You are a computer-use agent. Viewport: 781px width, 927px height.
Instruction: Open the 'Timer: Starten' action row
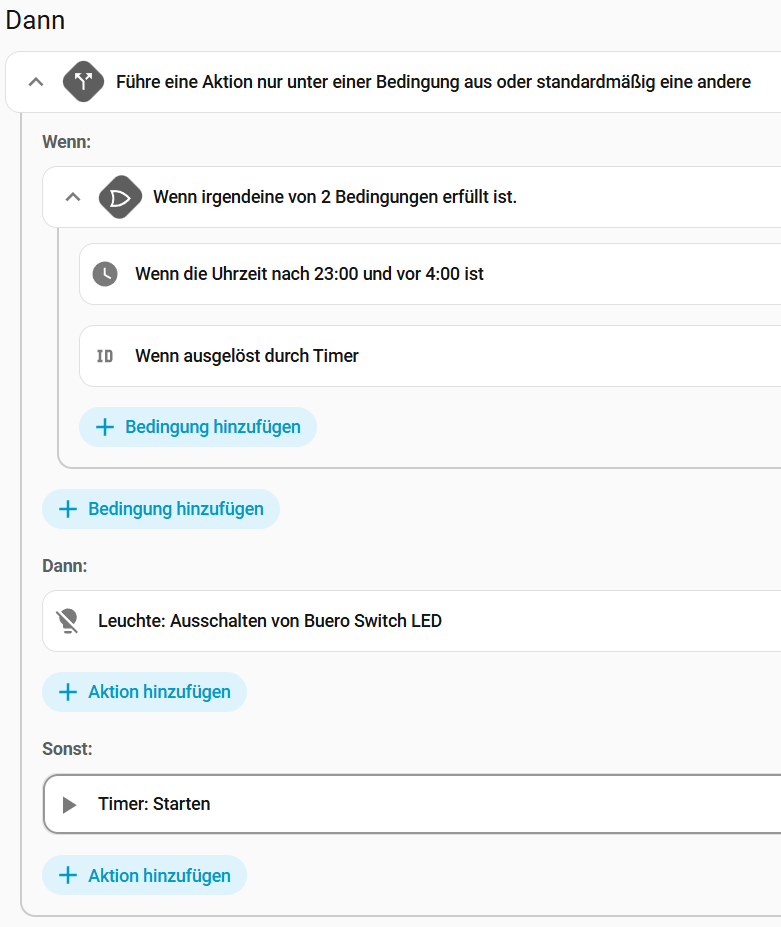[154, 804]
